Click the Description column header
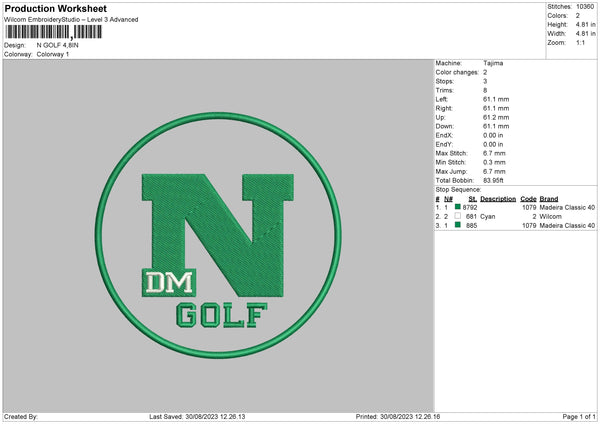Image resolution: width=600 pixels, height=424 pixels. click(x=496, y=198)
